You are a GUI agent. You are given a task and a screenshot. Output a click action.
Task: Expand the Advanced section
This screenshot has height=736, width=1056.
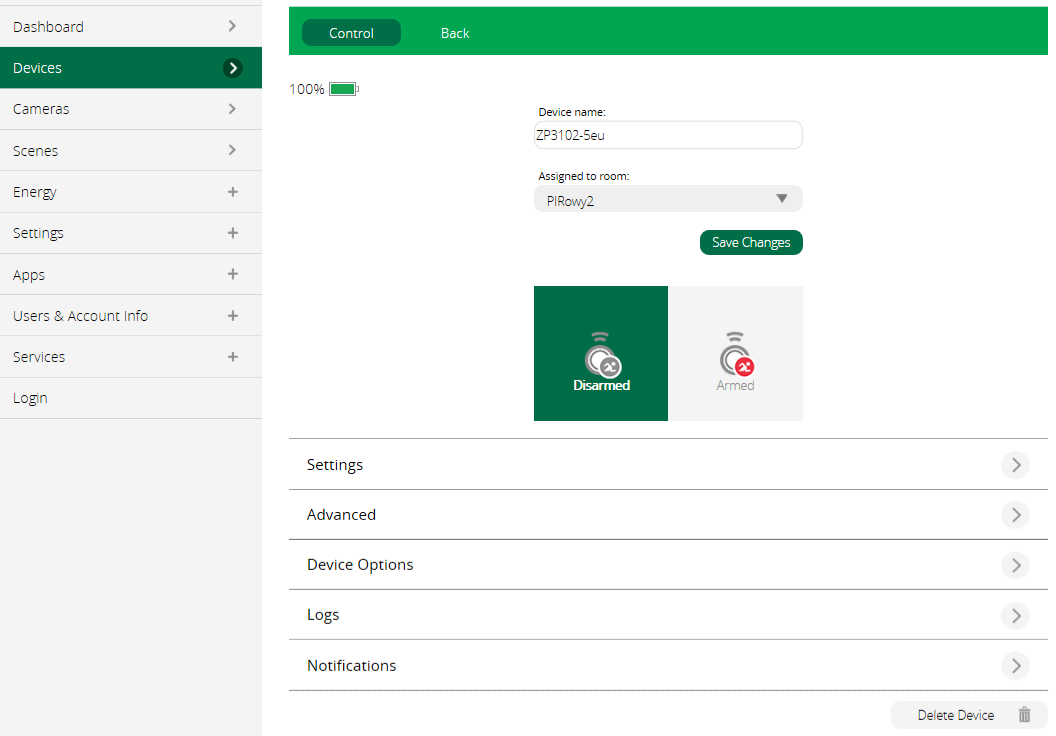coord(1015,515)
